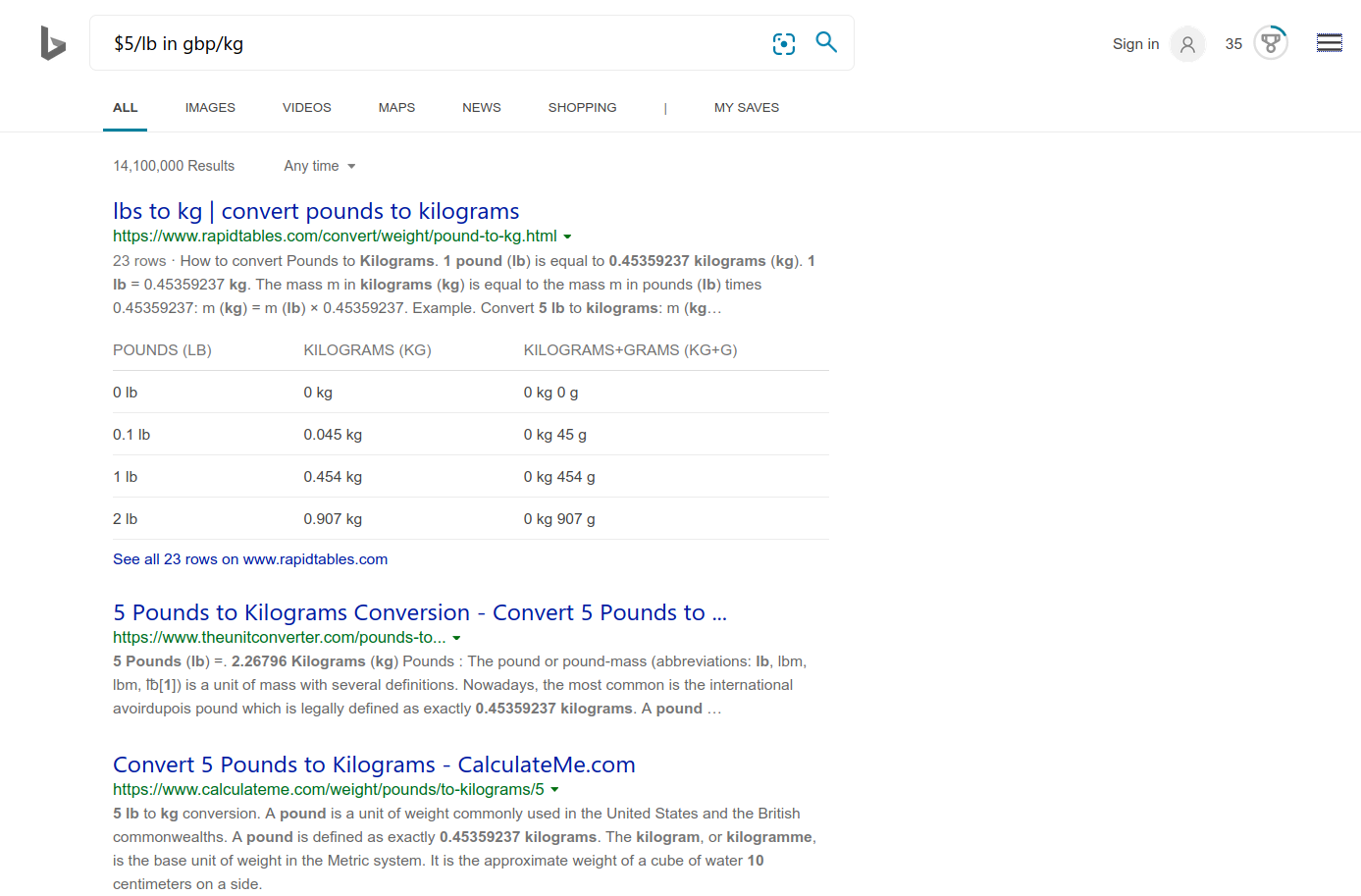Click the KILOGRAMS+GRAMS (KG+G) column header
Image resolution: width=1361 pixels, height=896 pixels.
point(630,350)
